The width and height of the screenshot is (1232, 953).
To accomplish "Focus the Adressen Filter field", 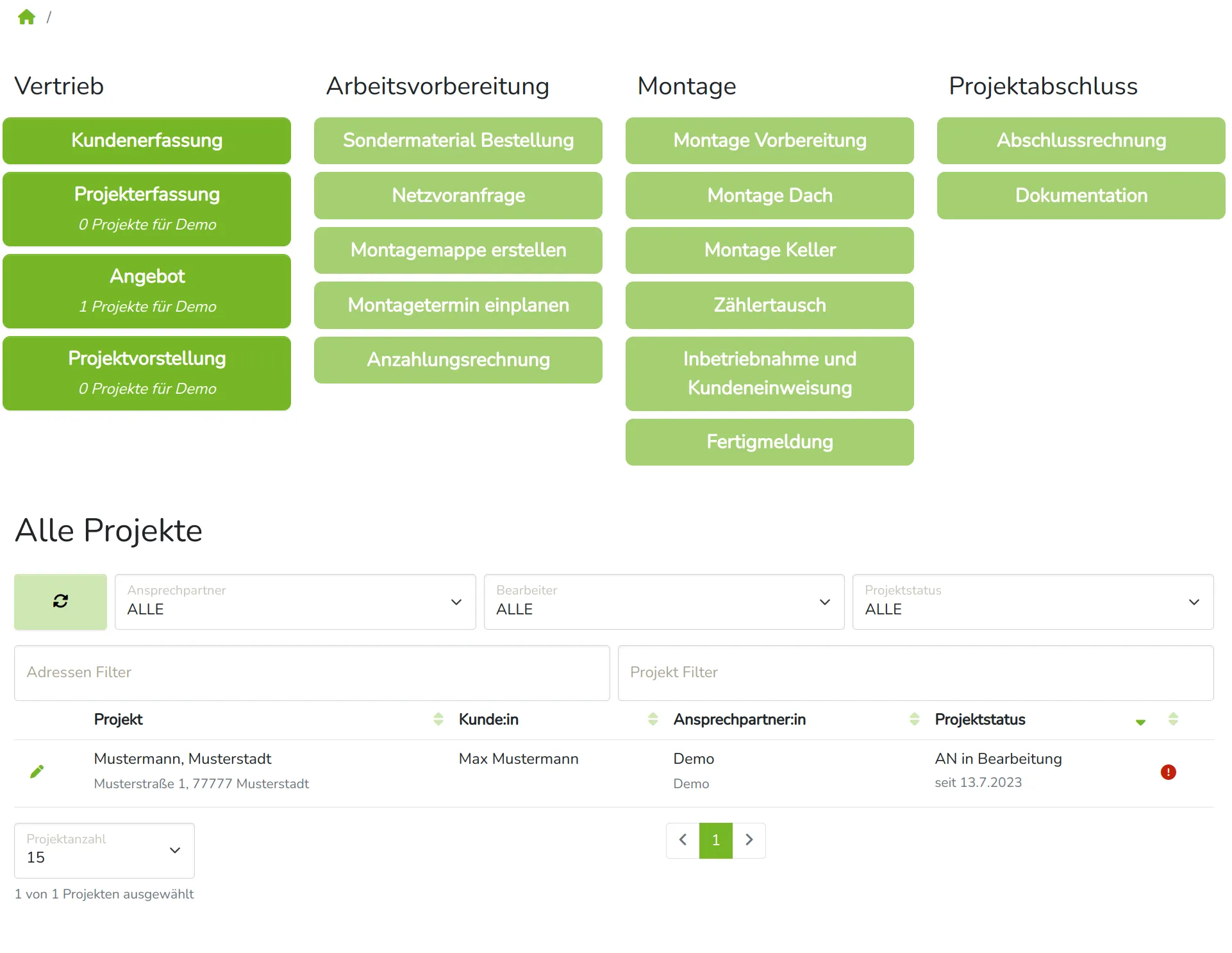I will pyautogui.click(x=312, y=673).
